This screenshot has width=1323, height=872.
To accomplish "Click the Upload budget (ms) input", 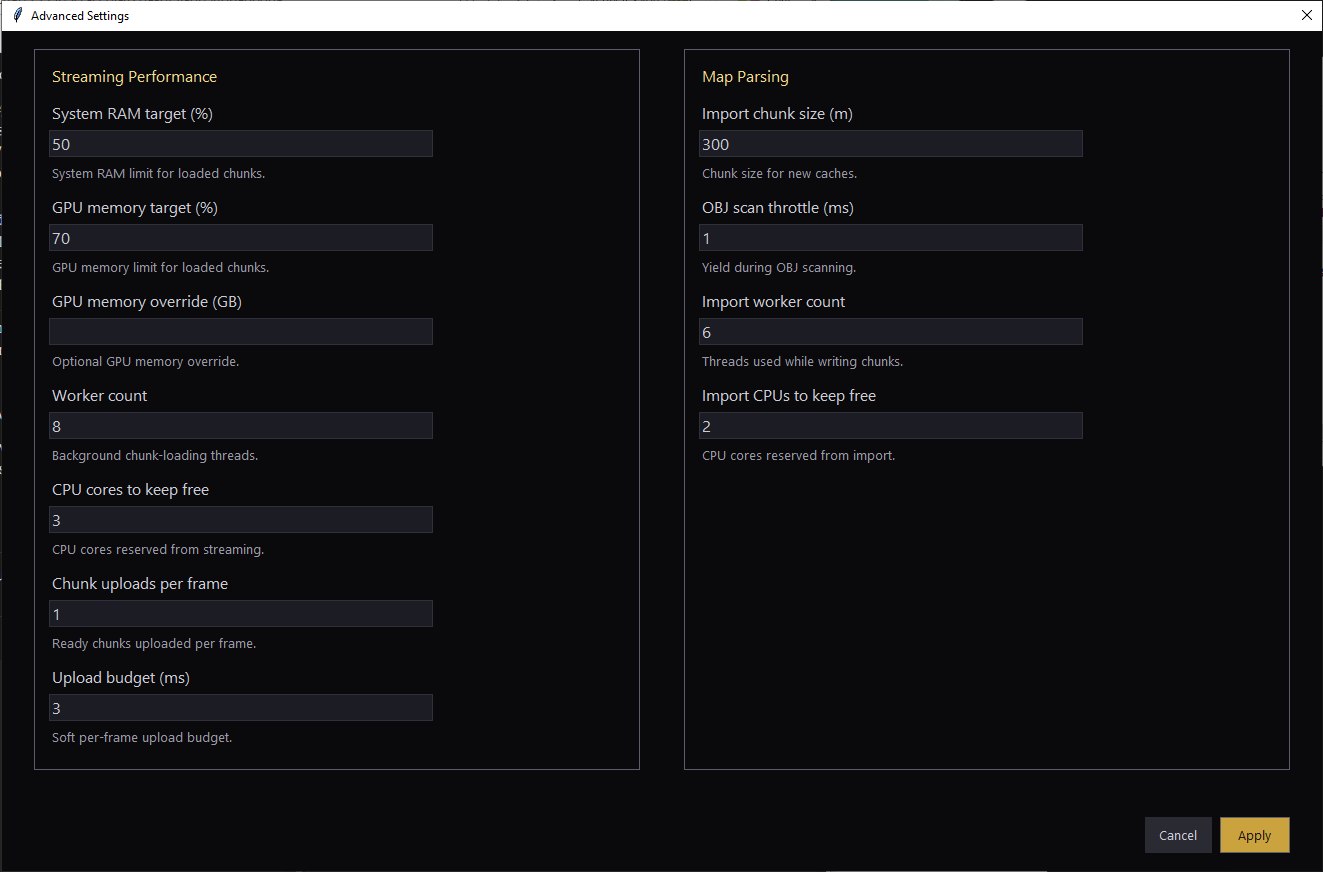I will [241, 708].
